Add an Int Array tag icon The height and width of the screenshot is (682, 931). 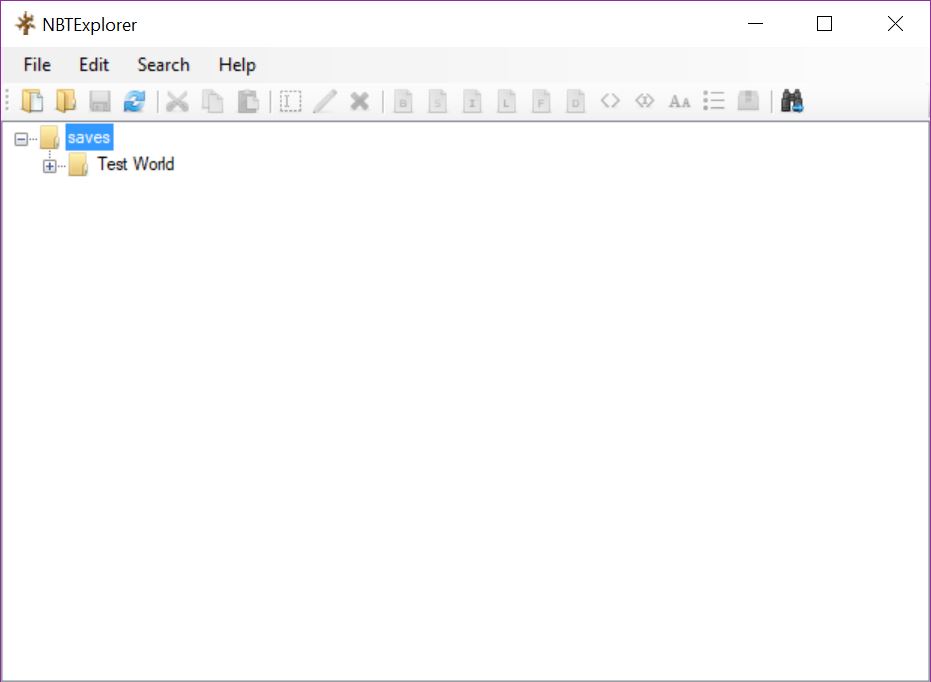pyautogui.click(x=644, y=101)
